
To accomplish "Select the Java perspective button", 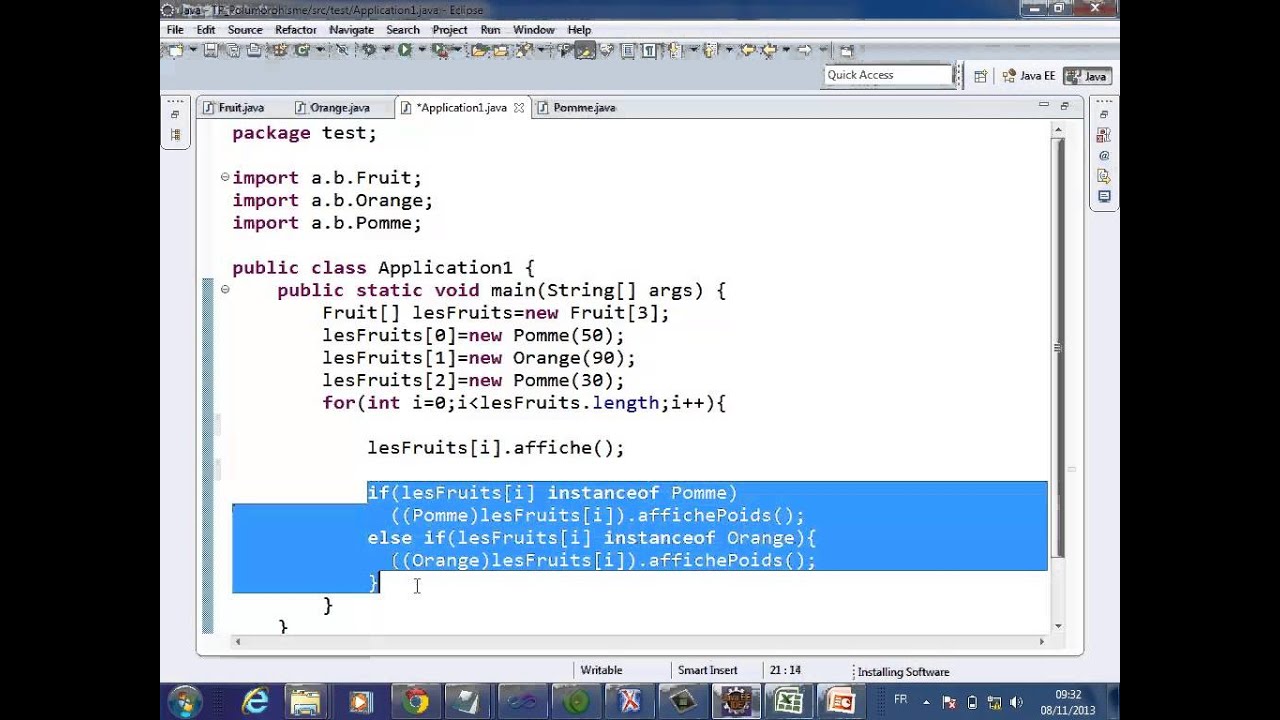I will pos(1087,76).
